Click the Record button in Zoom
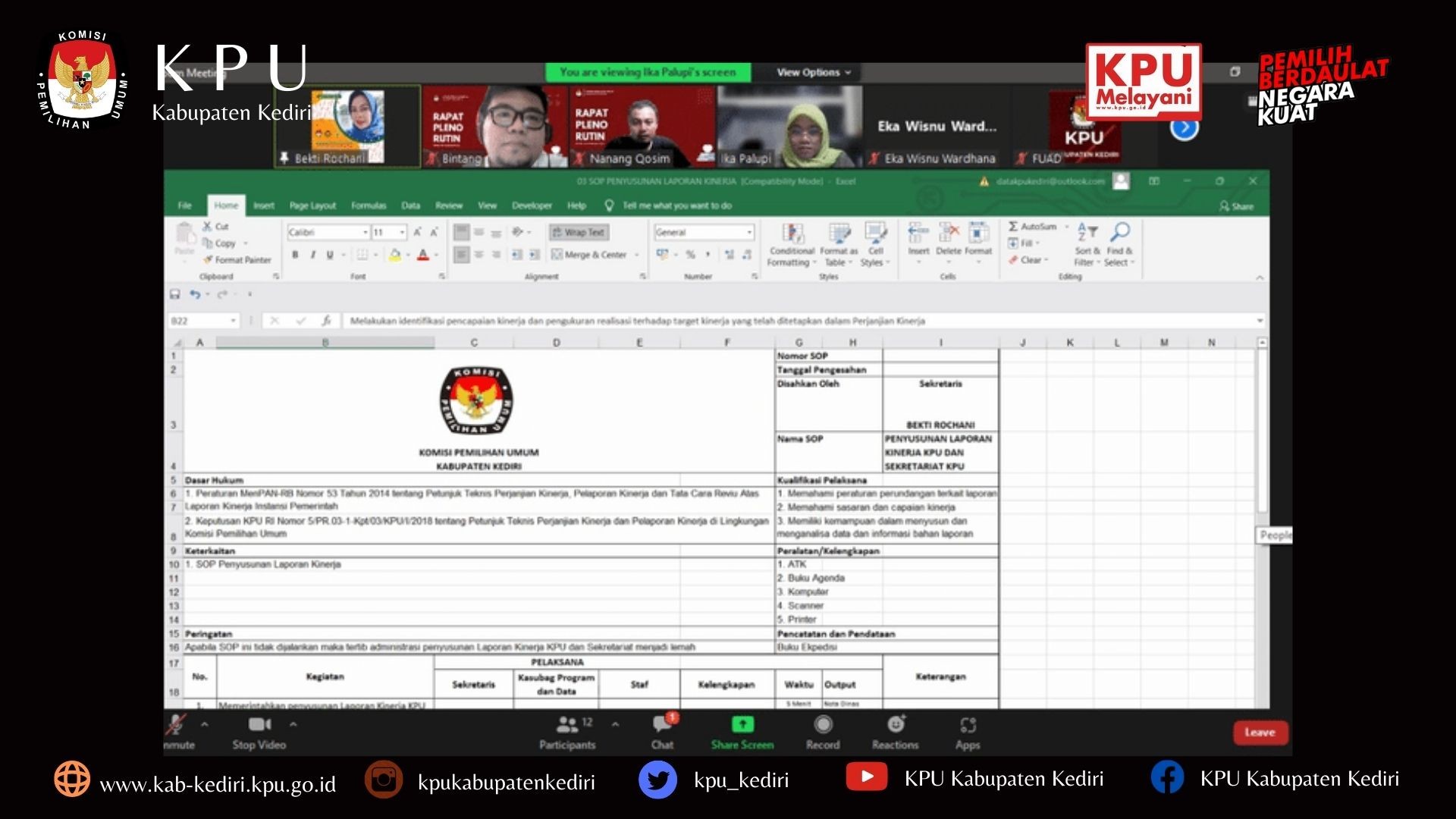 pos(823,725)
